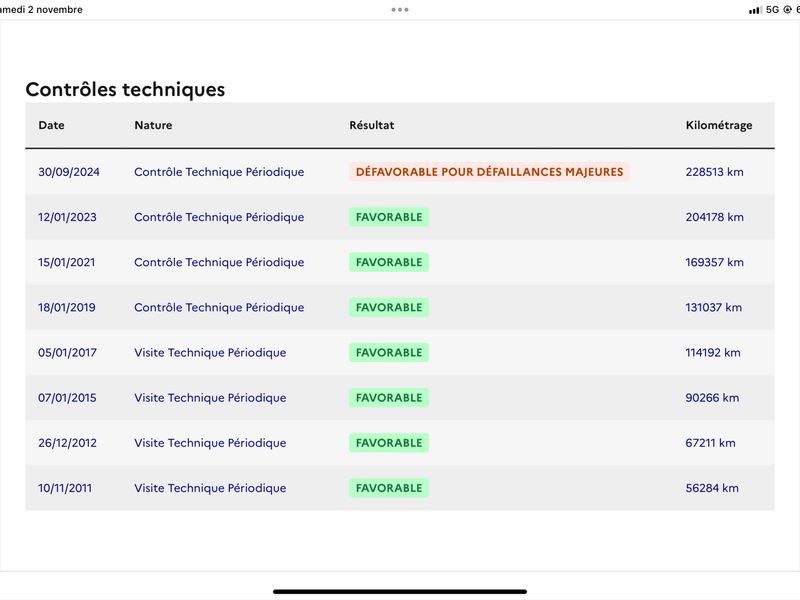The image size is (800, 600).
Task: Select the FAVORABLE badge for 12/01/2023
Action: [389, 217]
